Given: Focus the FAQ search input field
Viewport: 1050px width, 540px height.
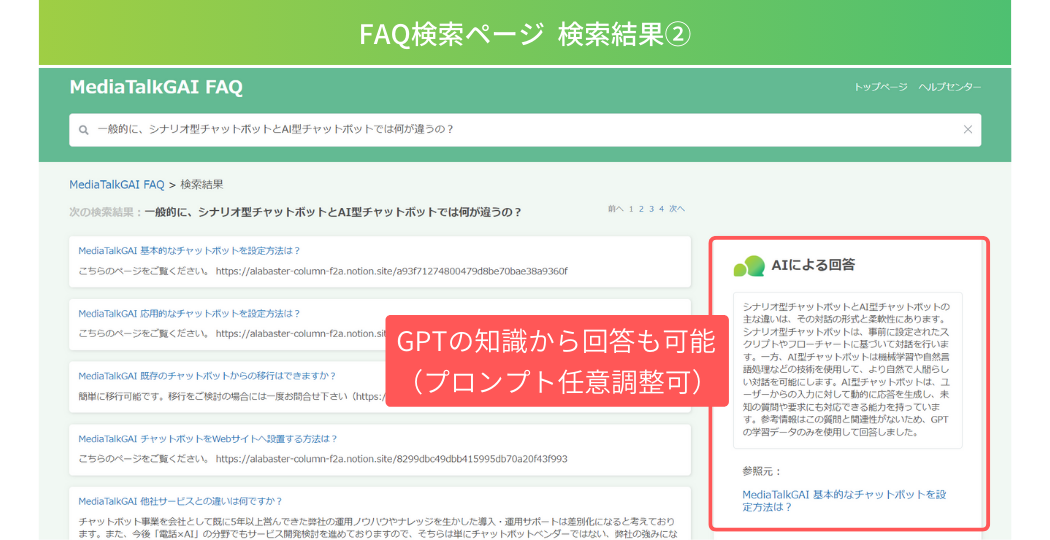Looking at the screenshot, I should (525, 130).
